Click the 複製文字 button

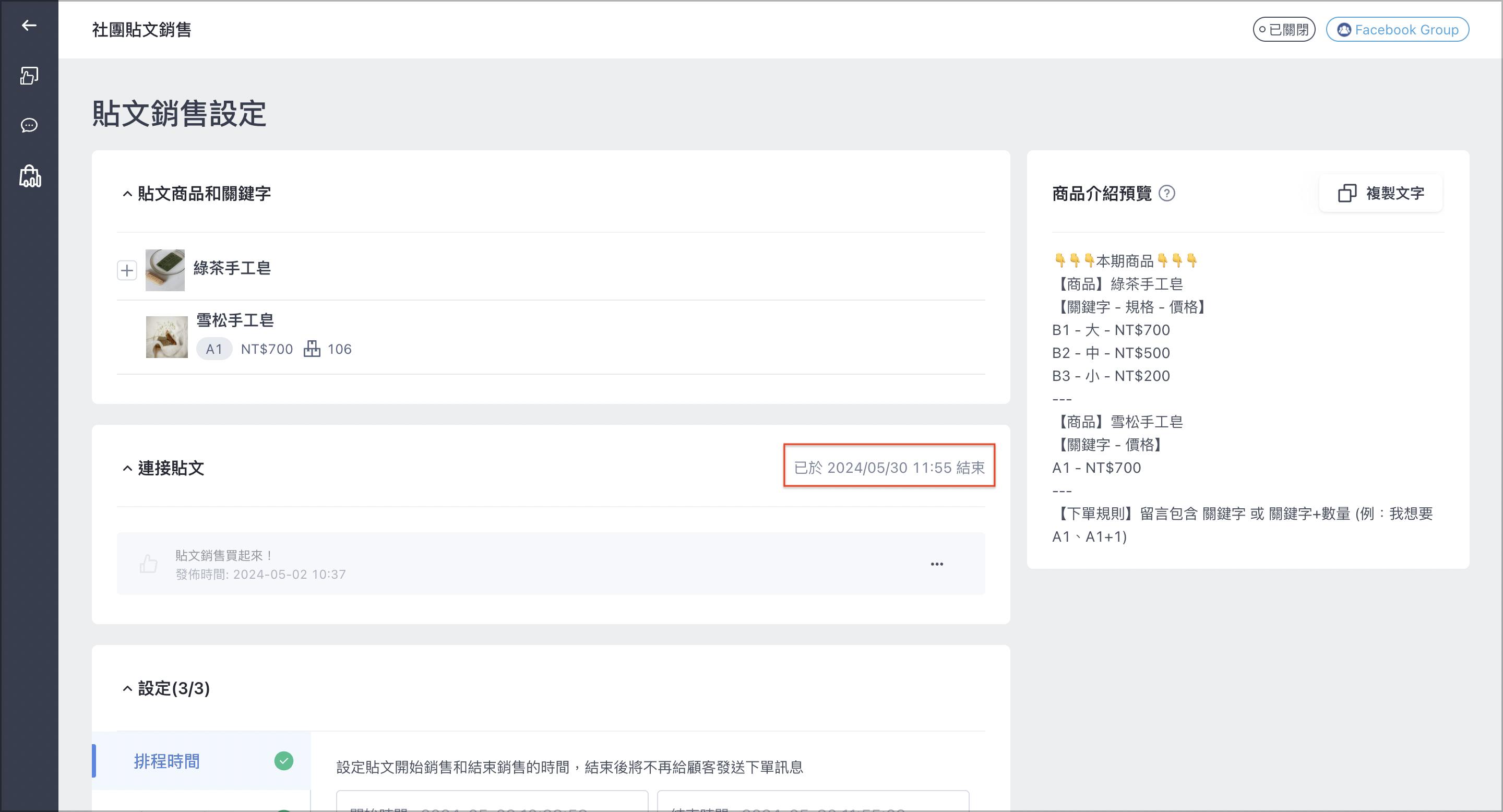click(1380, 193)
